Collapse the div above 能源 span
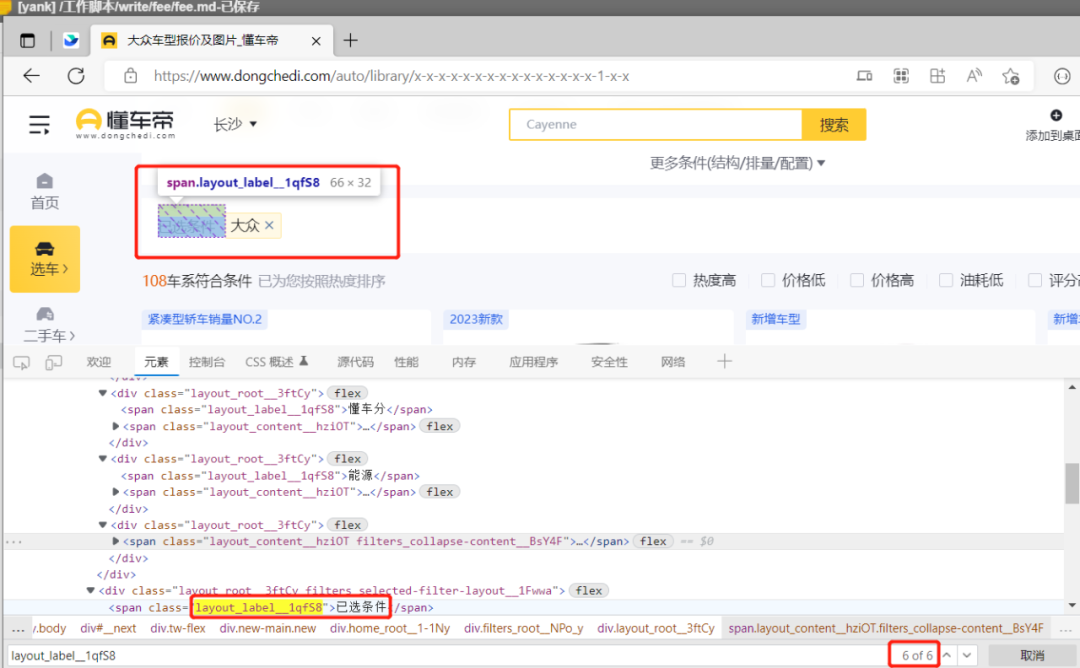The image size is (1080, 668). click(x=103, y=459)
